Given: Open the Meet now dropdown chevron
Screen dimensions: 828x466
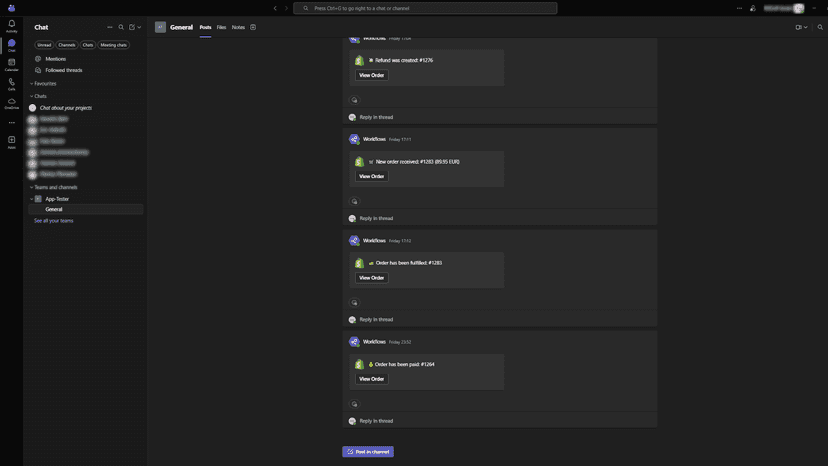Looking at the screenshot, I should pos(806,27).
